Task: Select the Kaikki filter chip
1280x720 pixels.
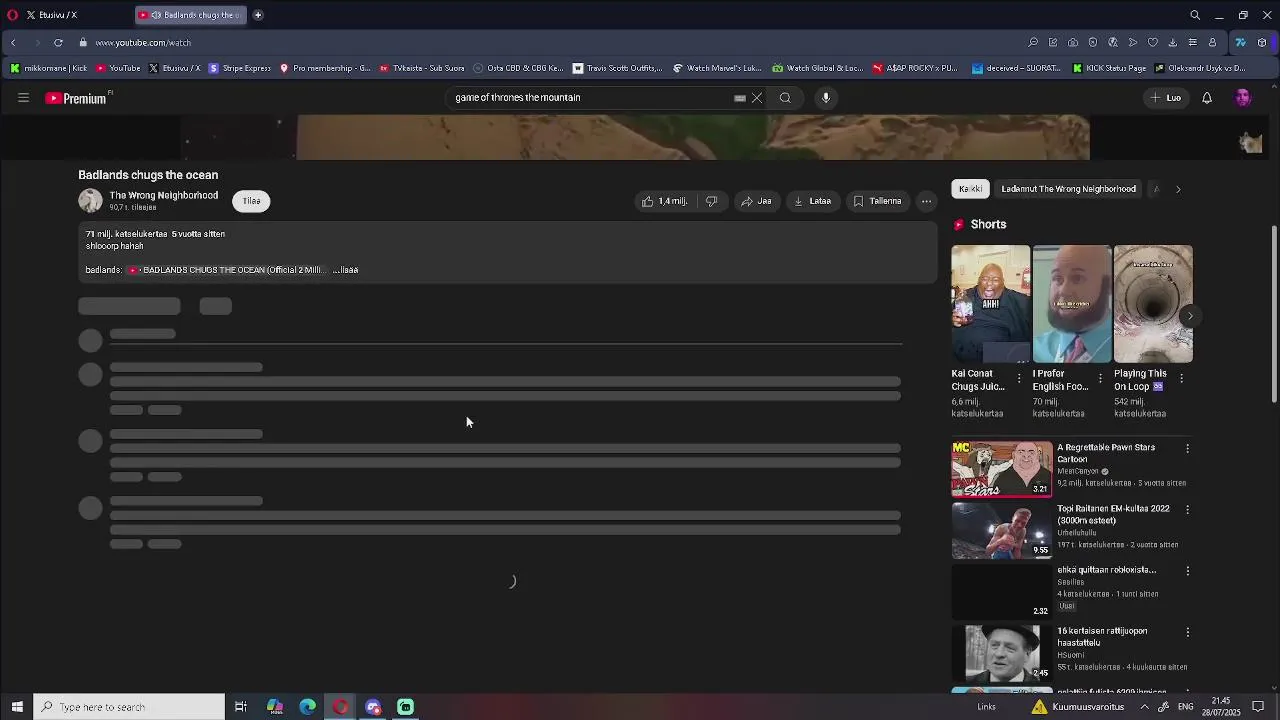Action: (970, 189)
